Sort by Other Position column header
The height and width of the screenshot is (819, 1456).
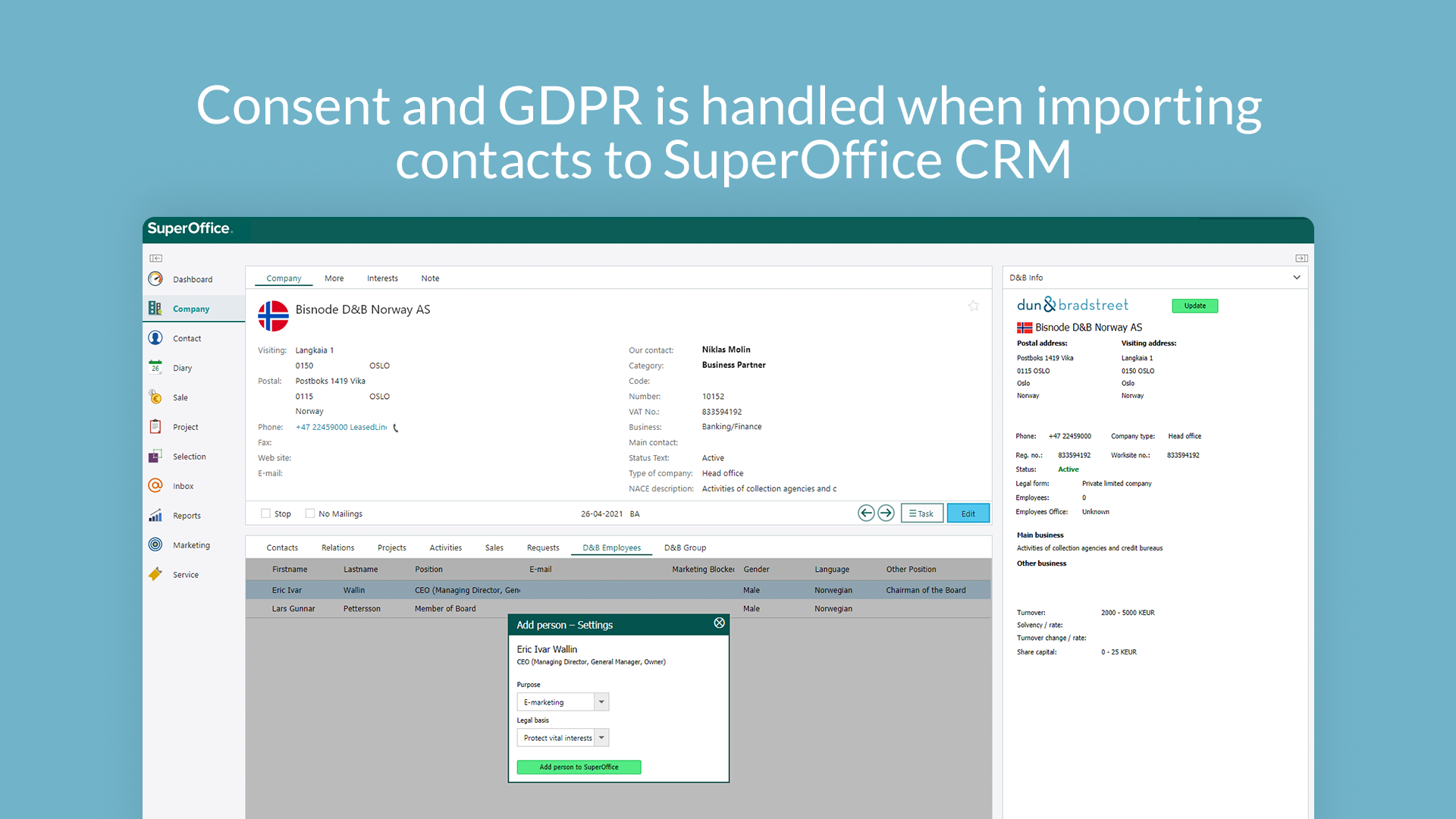pyautogui.click(x=911, y=570)
